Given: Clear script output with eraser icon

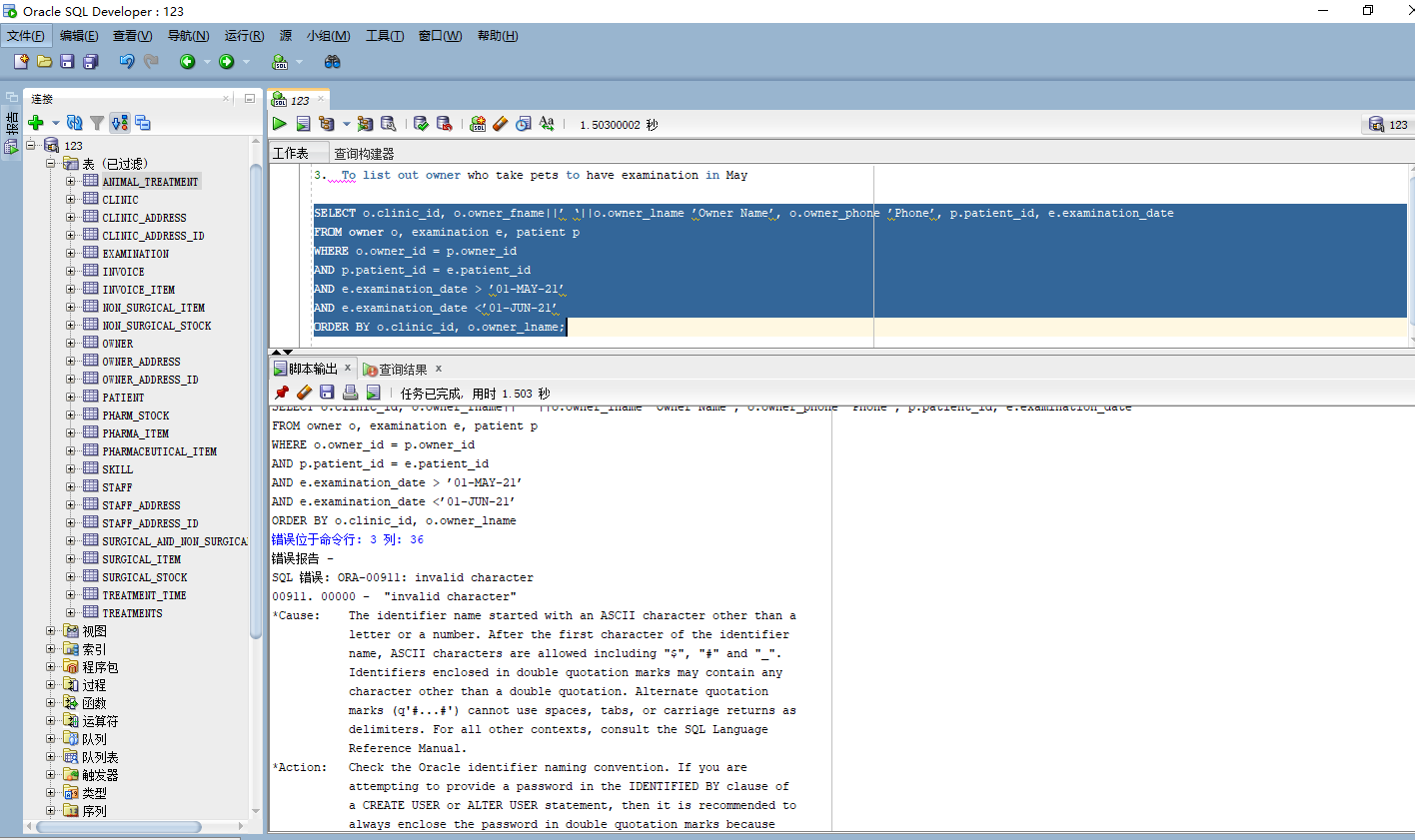Looking at the screenshot, I should pyautogui.click(x=305, y=393).
